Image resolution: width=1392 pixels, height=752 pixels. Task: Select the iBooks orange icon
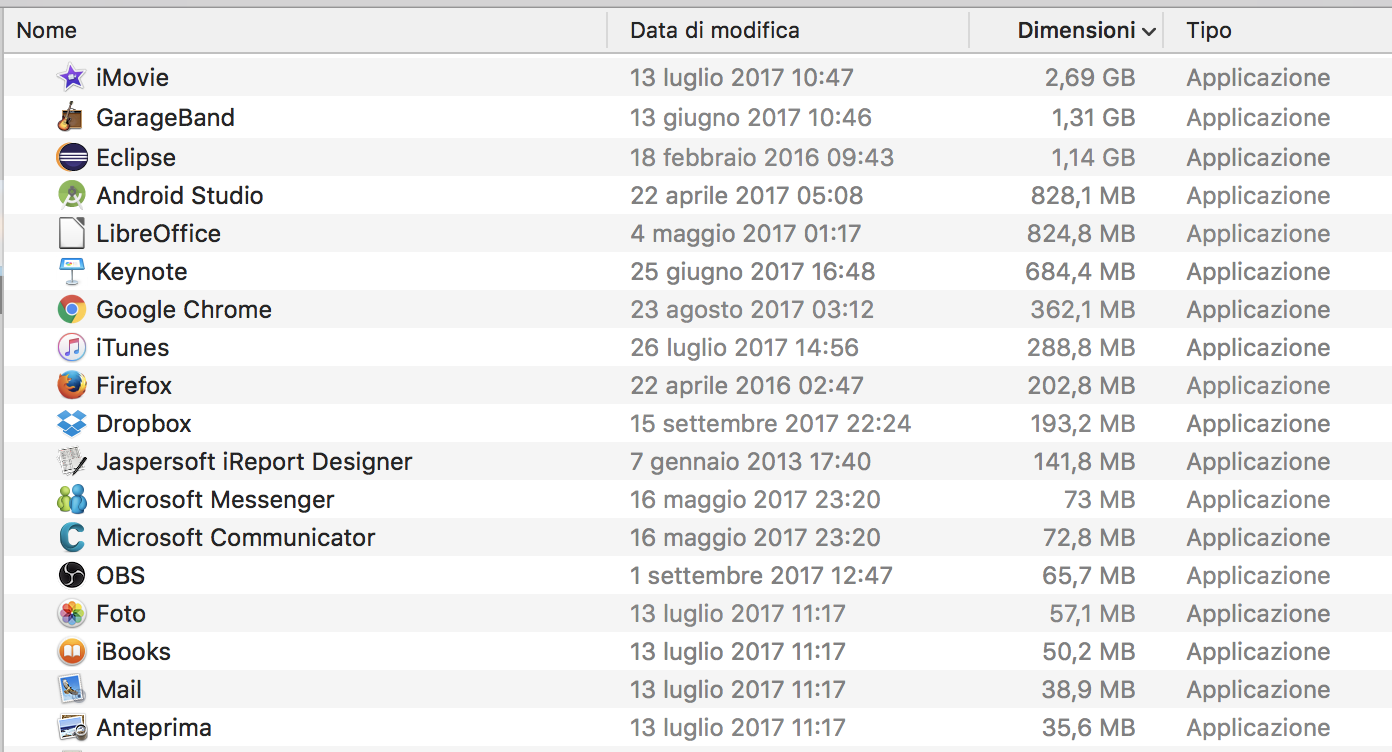tap(71, 651)
